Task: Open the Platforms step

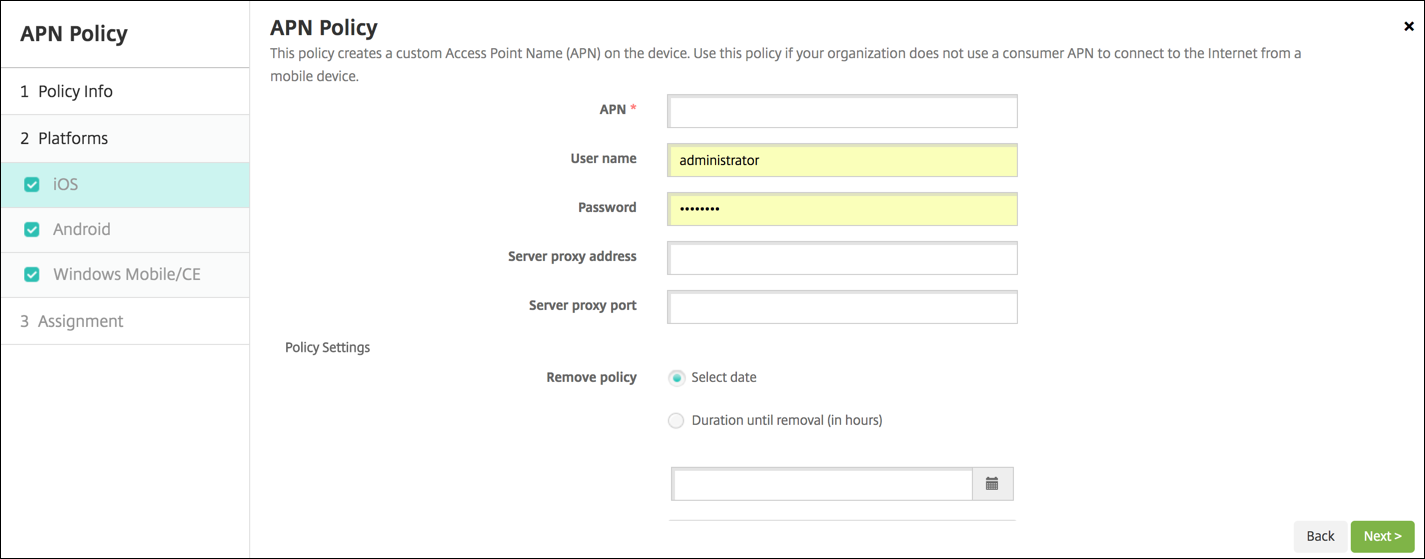Action: coord(73,138)
